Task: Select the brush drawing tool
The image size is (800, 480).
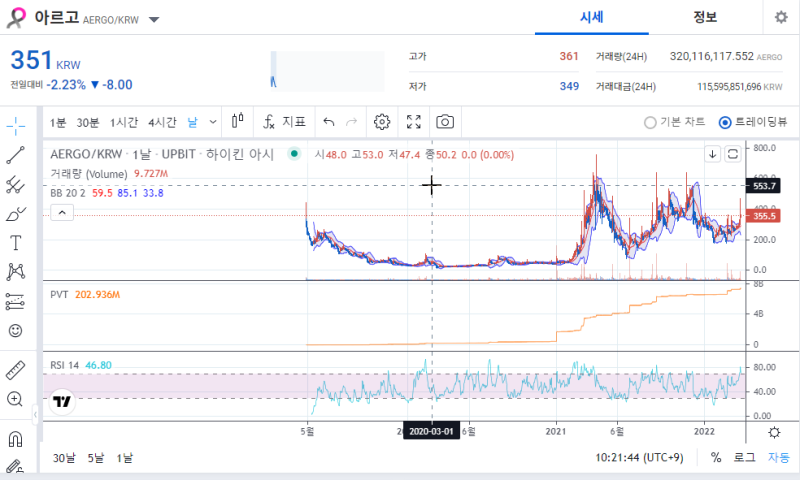Action: pos(16,214)
